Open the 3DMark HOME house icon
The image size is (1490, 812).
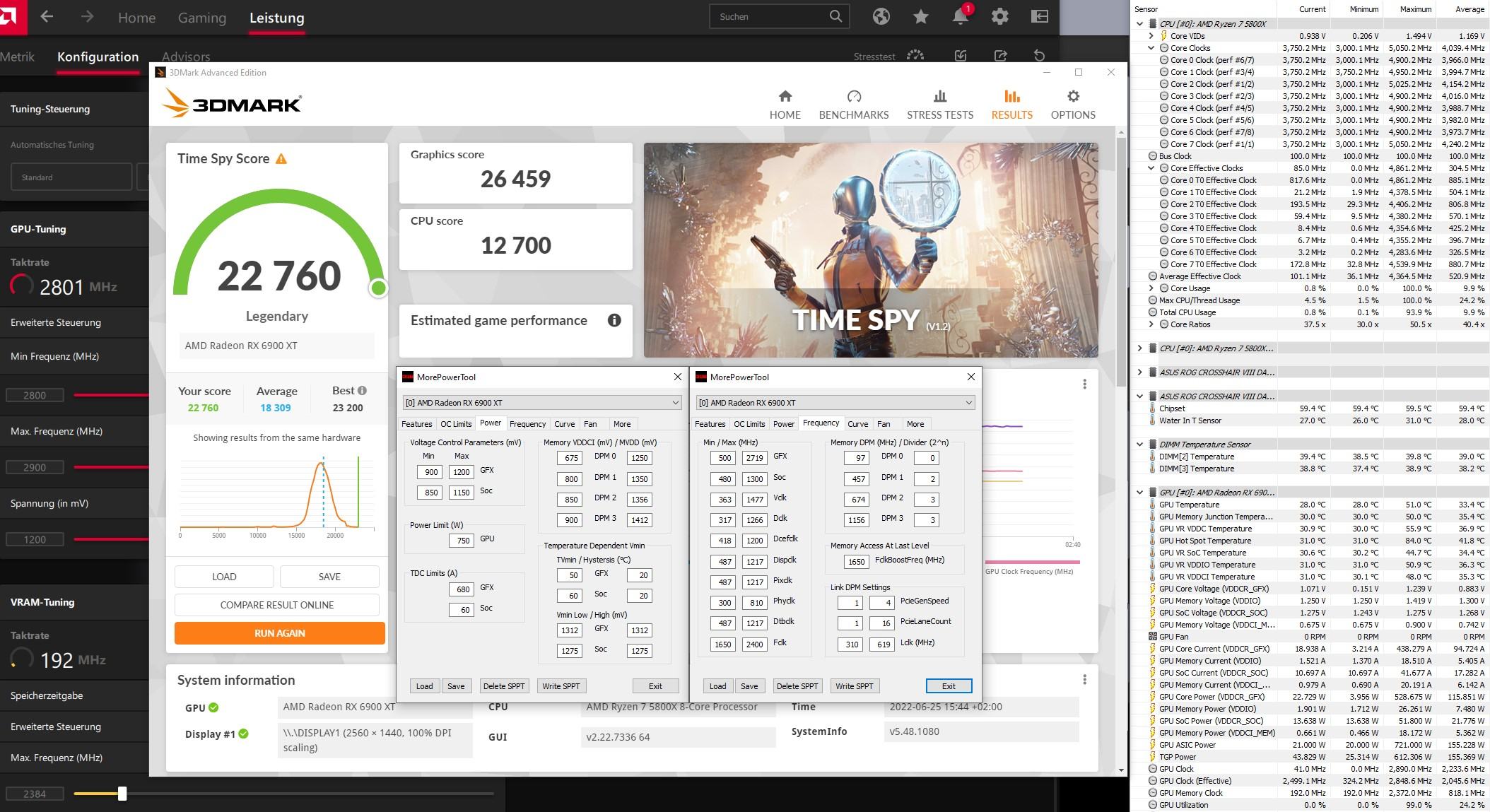tap(785, 96)
